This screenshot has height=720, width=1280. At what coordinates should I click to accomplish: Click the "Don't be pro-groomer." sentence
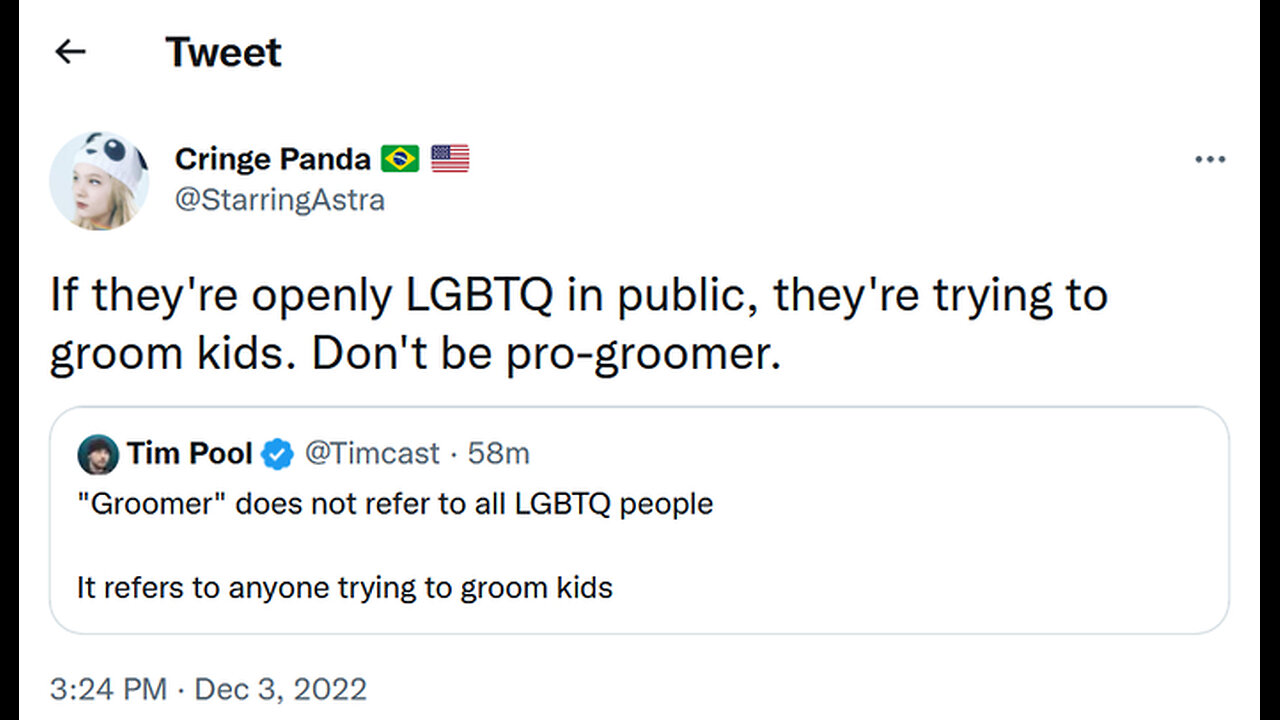(546, 357)
